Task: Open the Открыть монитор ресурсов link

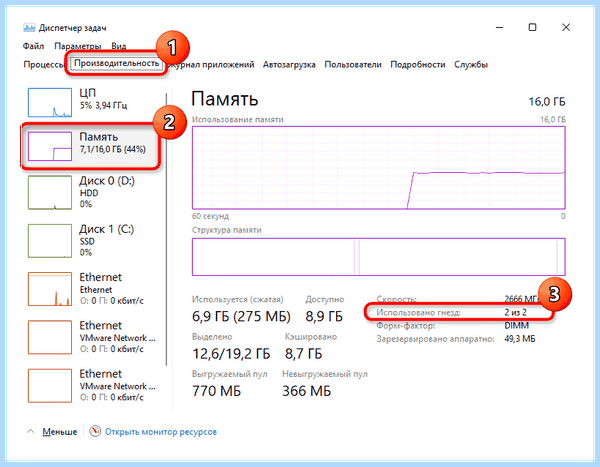Action: click(161, 432)
